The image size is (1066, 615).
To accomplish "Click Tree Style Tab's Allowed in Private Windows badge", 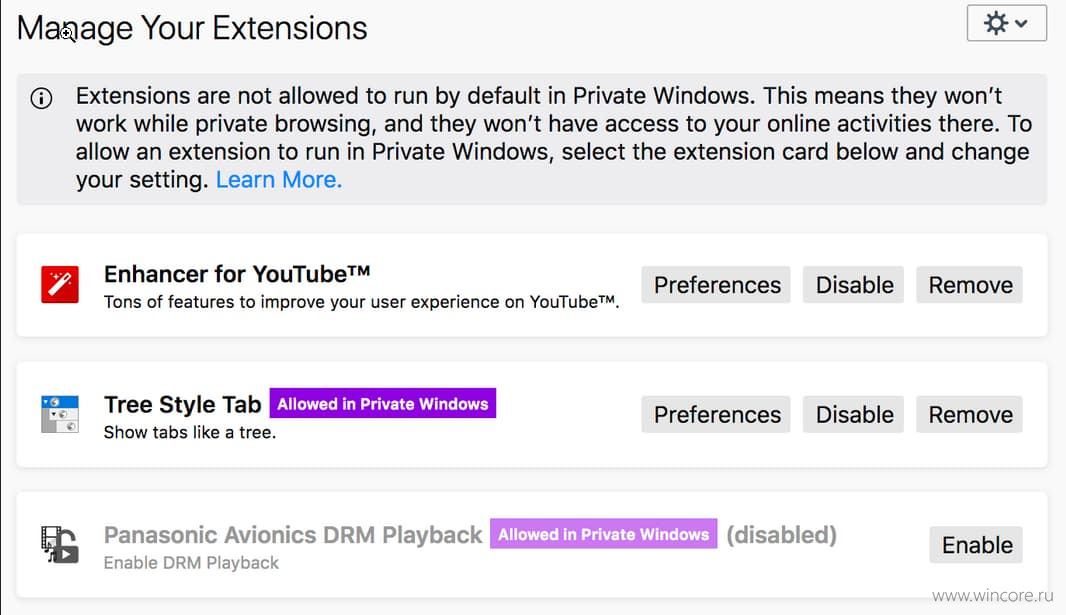I will tap(383, 404).
